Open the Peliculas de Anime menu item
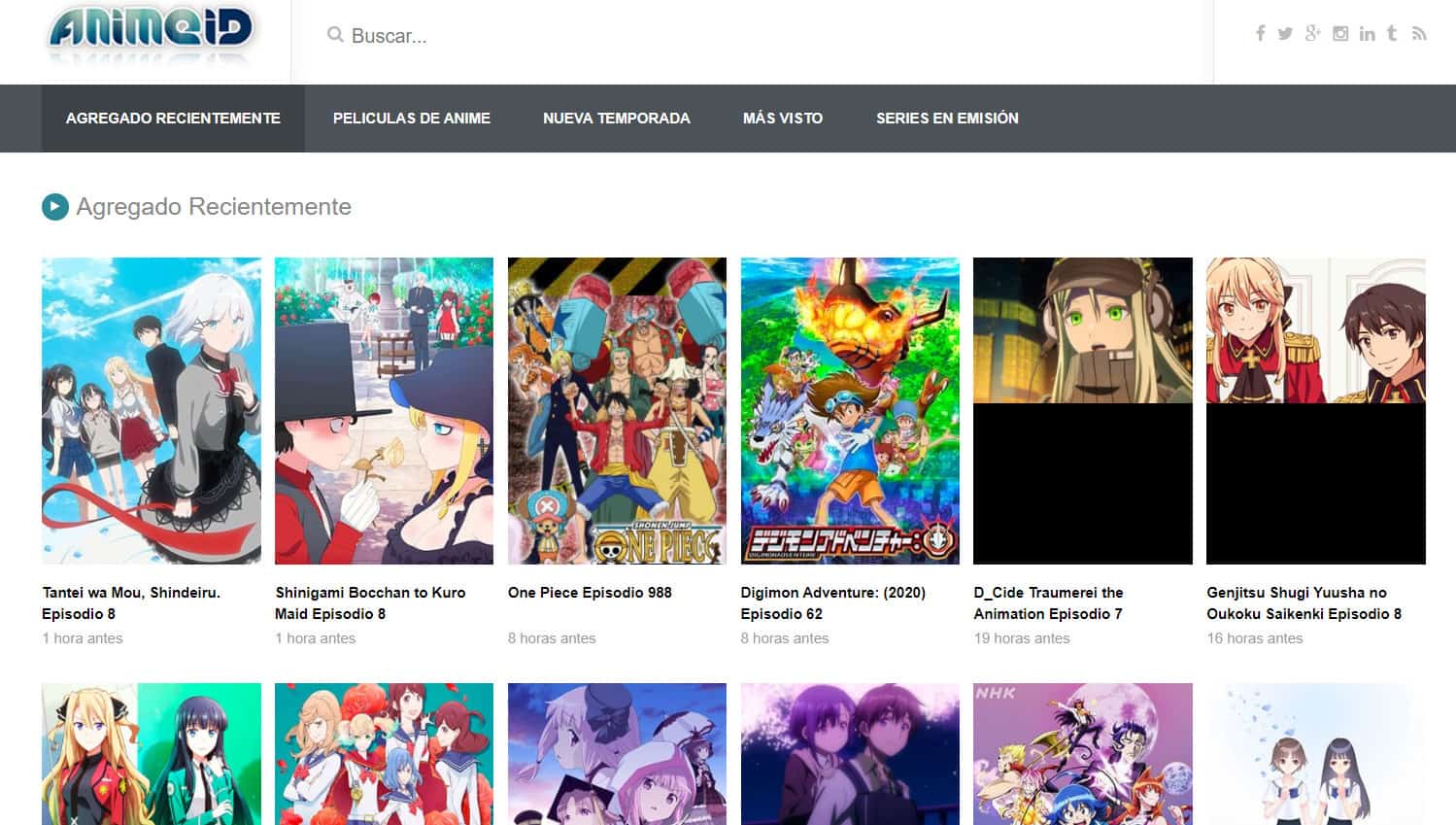 coord(412,118)
